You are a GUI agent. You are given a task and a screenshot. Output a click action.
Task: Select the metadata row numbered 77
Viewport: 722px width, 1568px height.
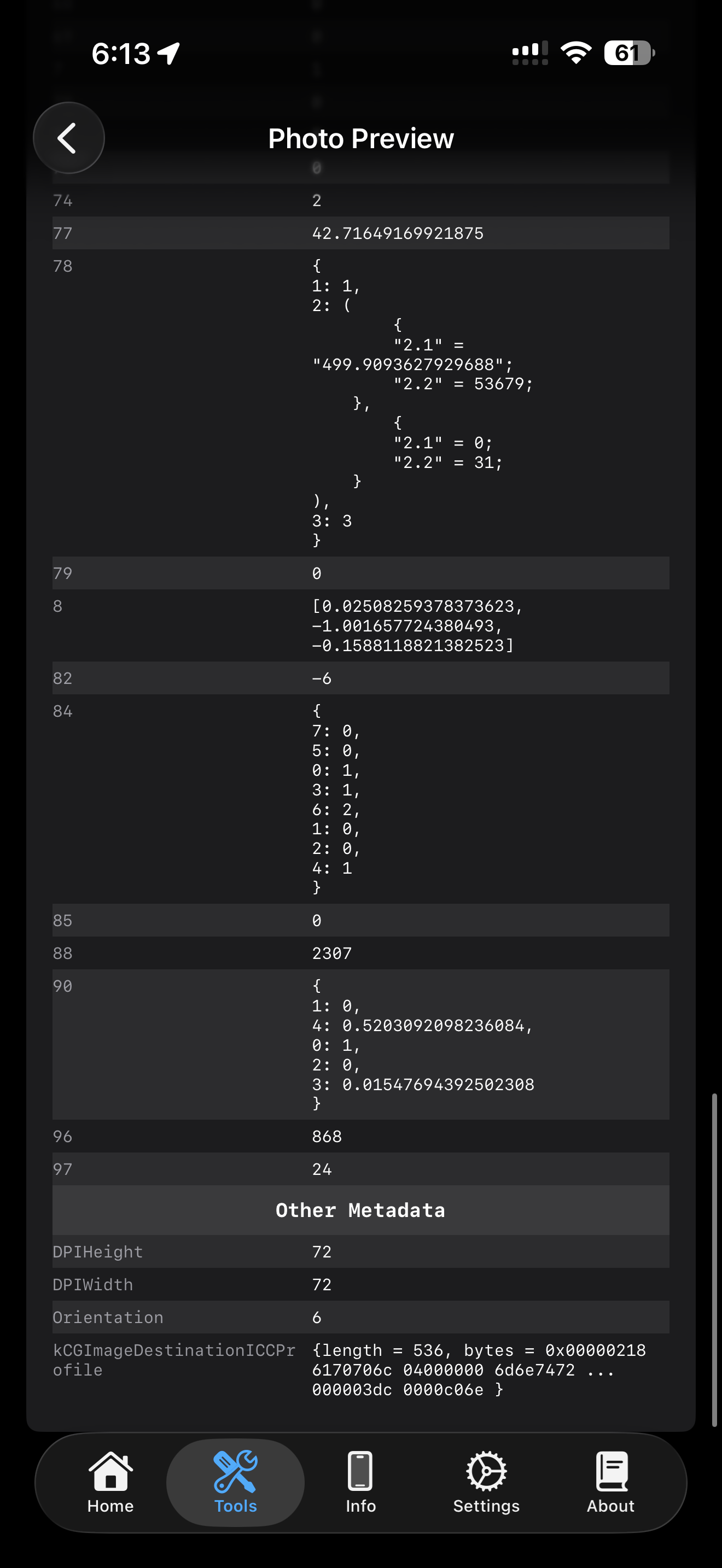[361, 232]
